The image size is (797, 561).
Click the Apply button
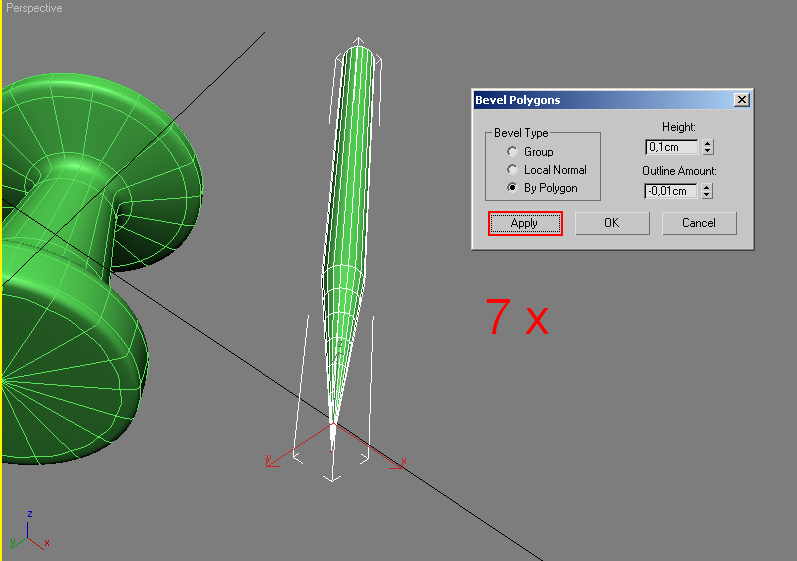tap(525, 223)
